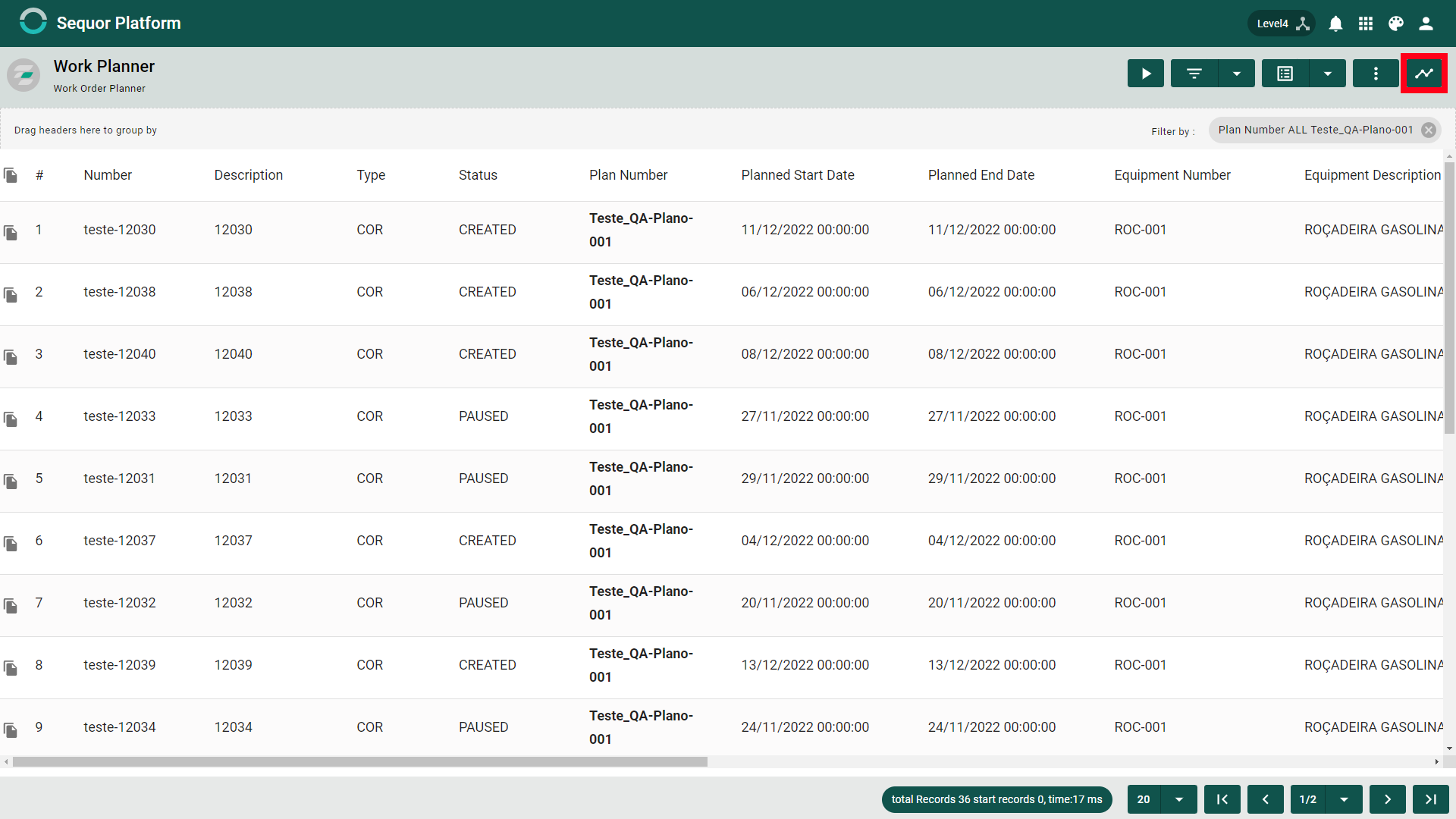Click scroll right arrow on horizontal scrollbar
The height and width of the screenshot is (819, 1456).
(1436, 761)
